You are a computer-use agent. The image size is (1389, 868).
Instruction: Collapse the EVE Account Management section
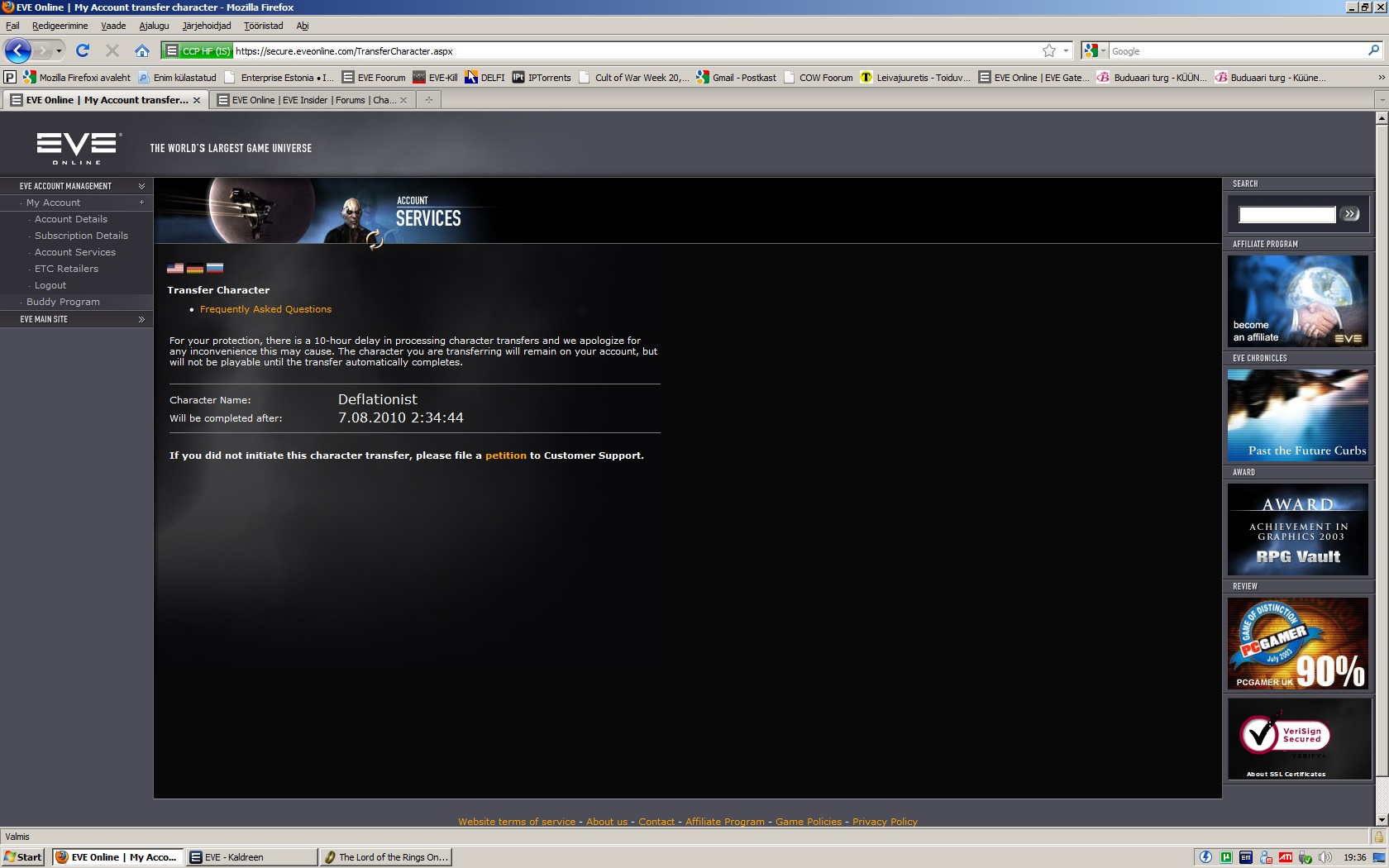141,186
